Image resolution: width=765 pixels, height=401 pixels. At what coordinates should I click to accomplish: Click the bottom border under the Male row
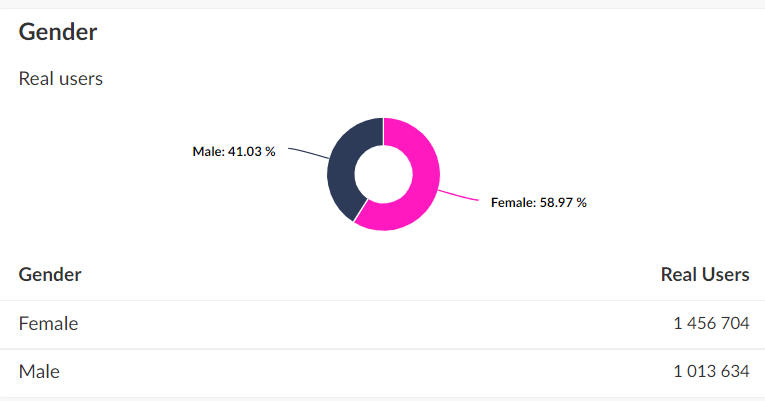(x=382, y=397)
